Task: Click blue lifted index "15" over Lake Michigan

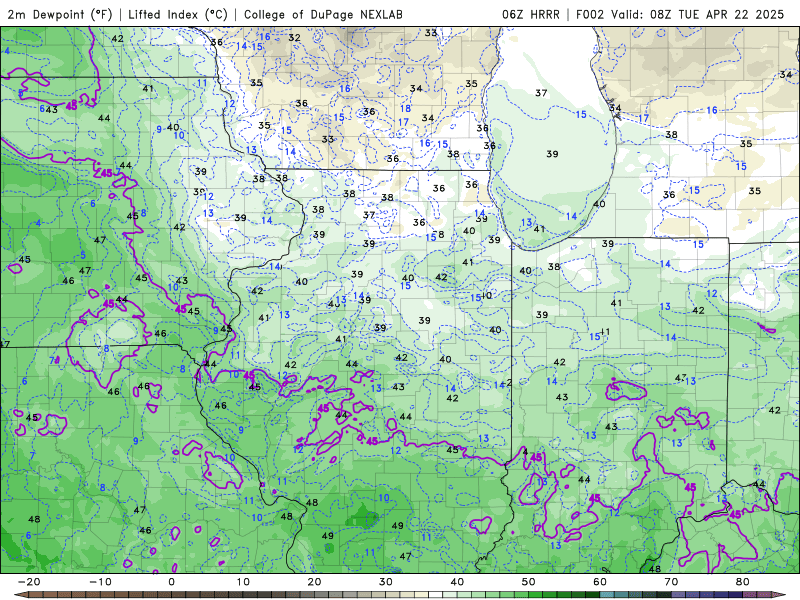Action: [x=581, y=114]
